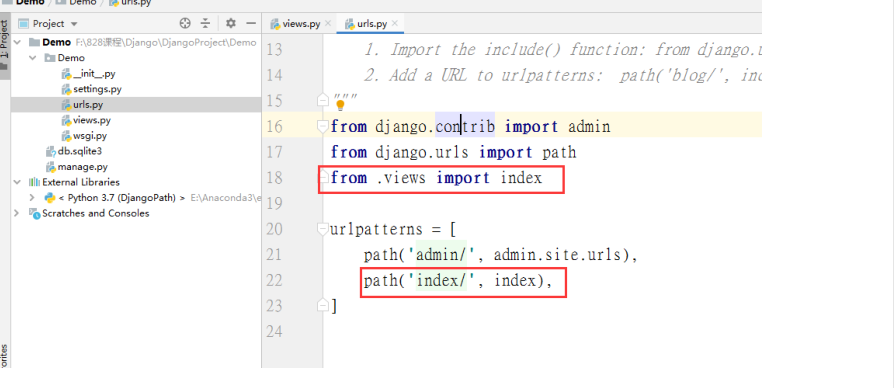The image size is (894, 388).
Task: Select views.py in project tree
Action: (x=86, y=120)
